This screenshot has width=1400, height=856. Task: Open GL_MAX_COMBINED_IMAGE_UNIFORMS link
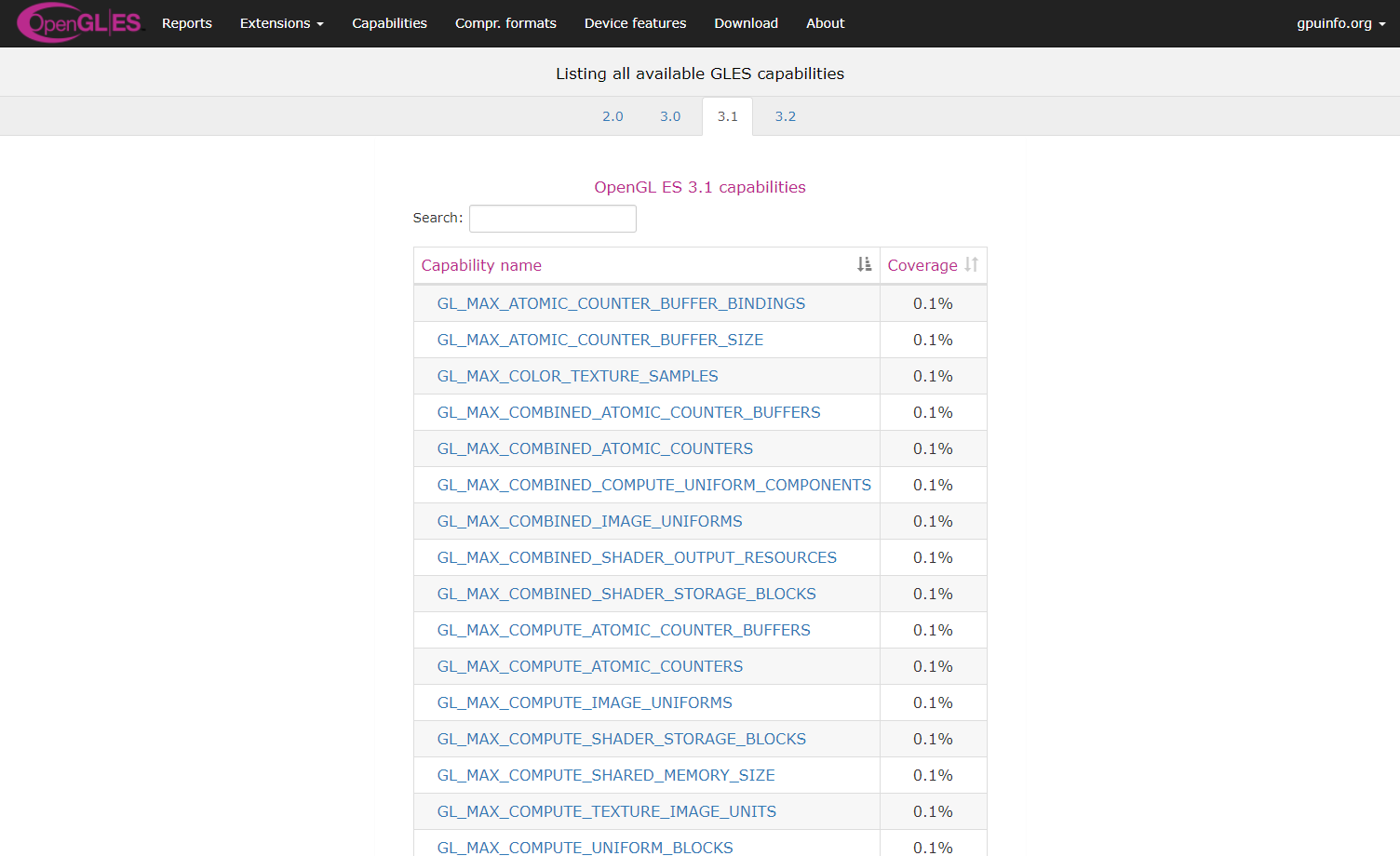[590, 521]
